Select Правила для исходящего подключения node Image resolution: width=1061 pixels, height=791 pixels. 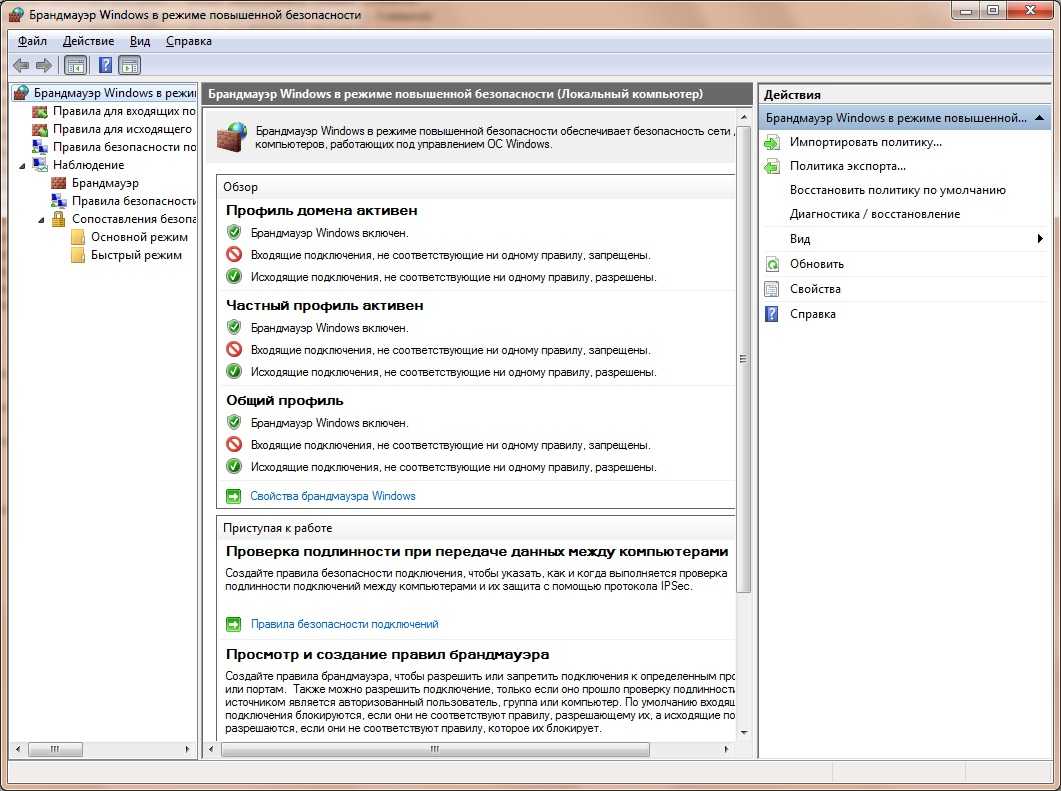coord(122,129)
